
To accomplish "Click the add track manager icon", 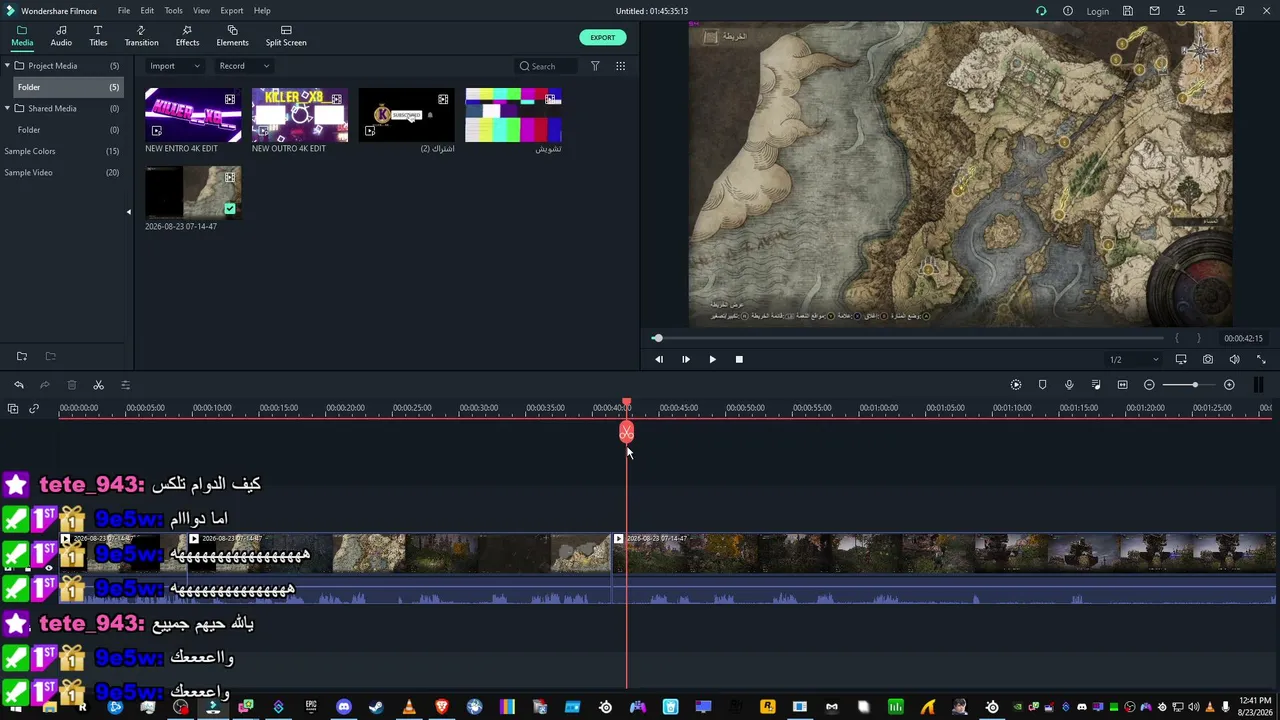I will 13,408.
